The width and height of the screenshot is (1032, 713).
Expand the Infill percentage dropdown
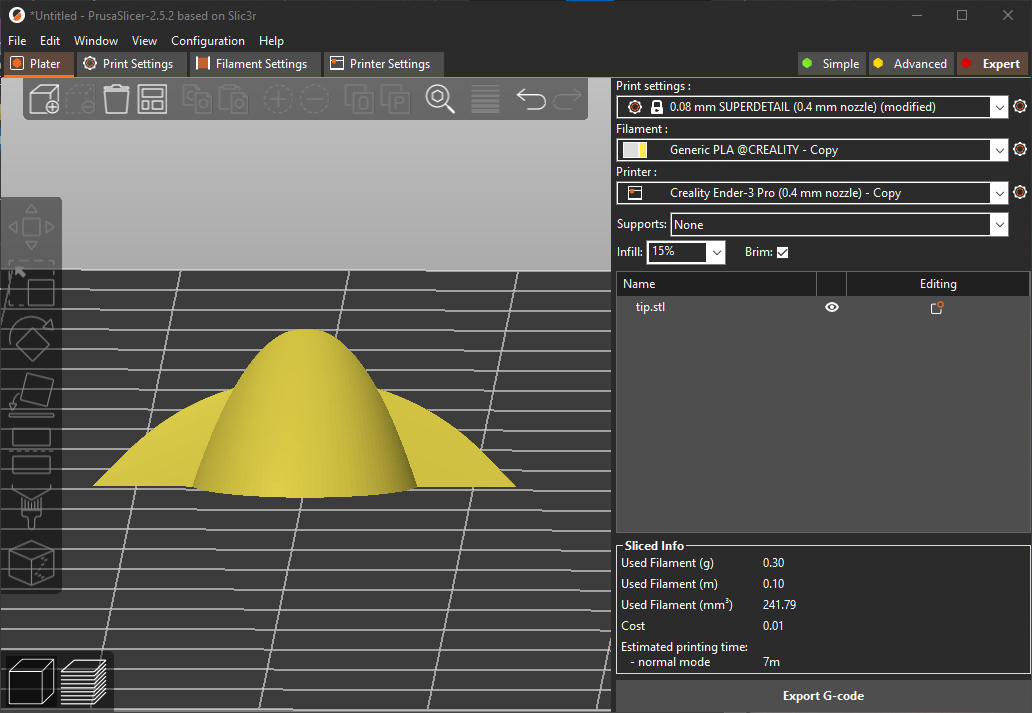716,252
